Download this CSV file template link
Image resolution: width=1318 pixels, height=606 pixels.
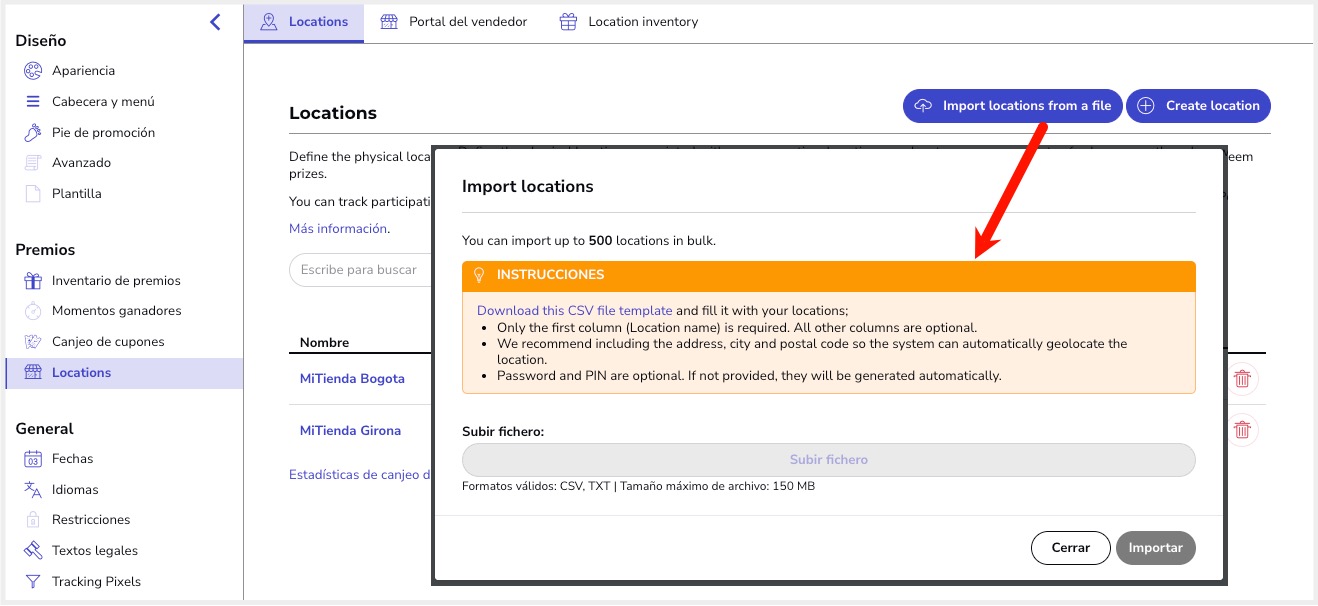click(x=575, y=311)
